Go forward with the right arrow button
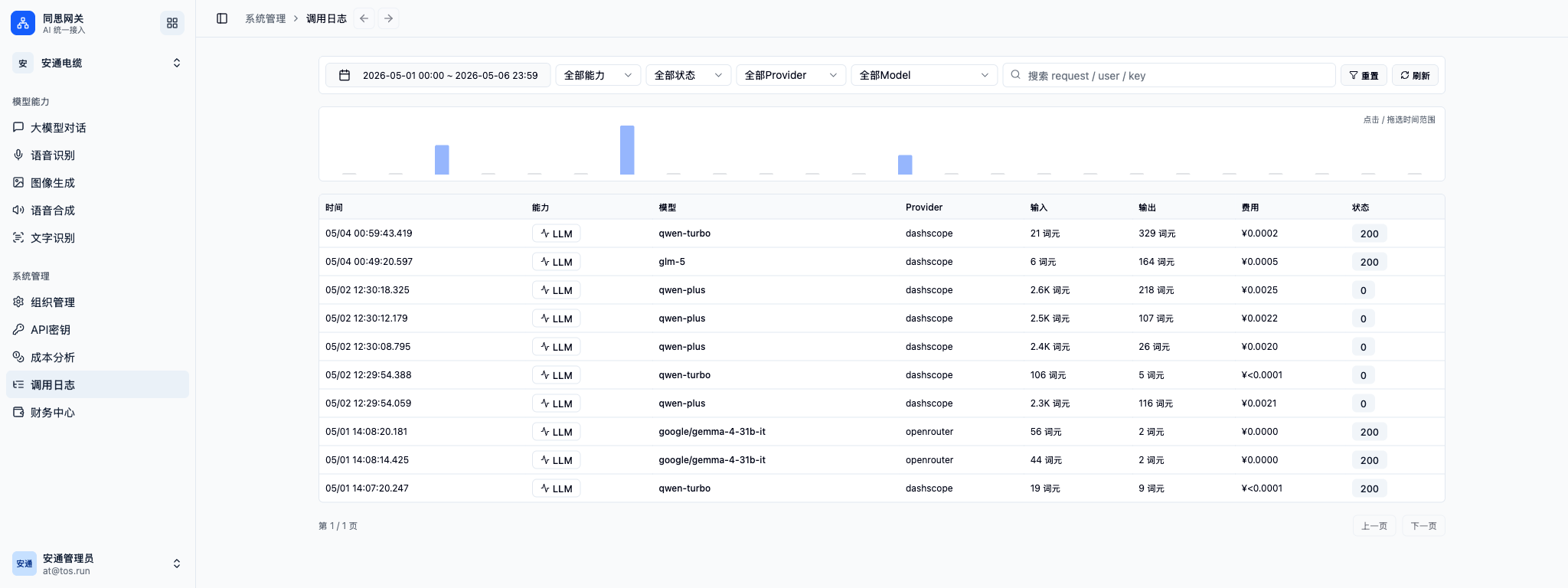Screen dimensions: 1568x588 [389, 18]
